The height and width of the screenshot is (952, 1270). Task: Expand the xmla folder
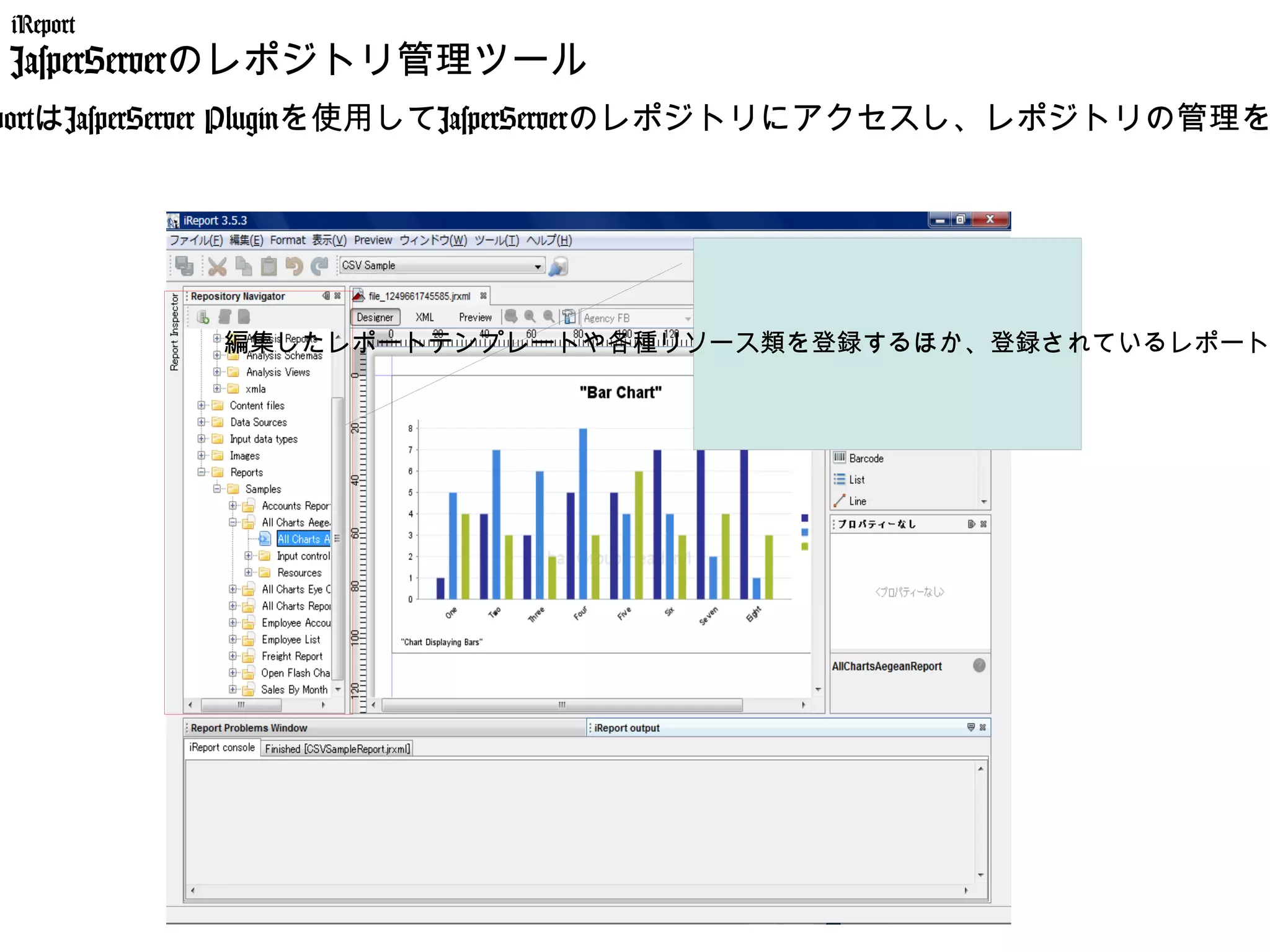pyautogui.click(x=217, y=388)
